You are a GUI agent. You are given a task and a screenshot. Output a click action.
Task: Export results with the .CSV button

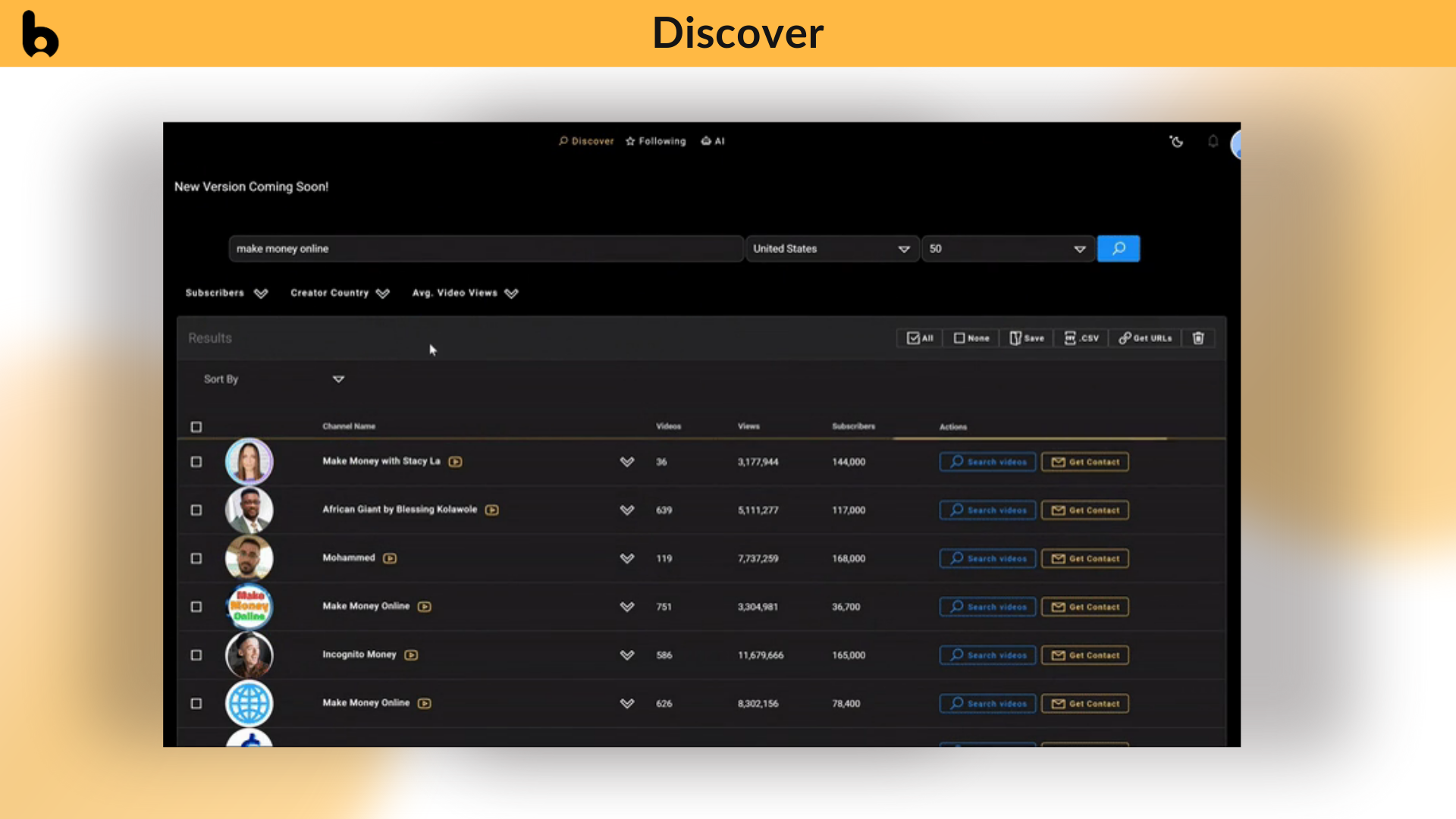click(x=1081, y=338)
